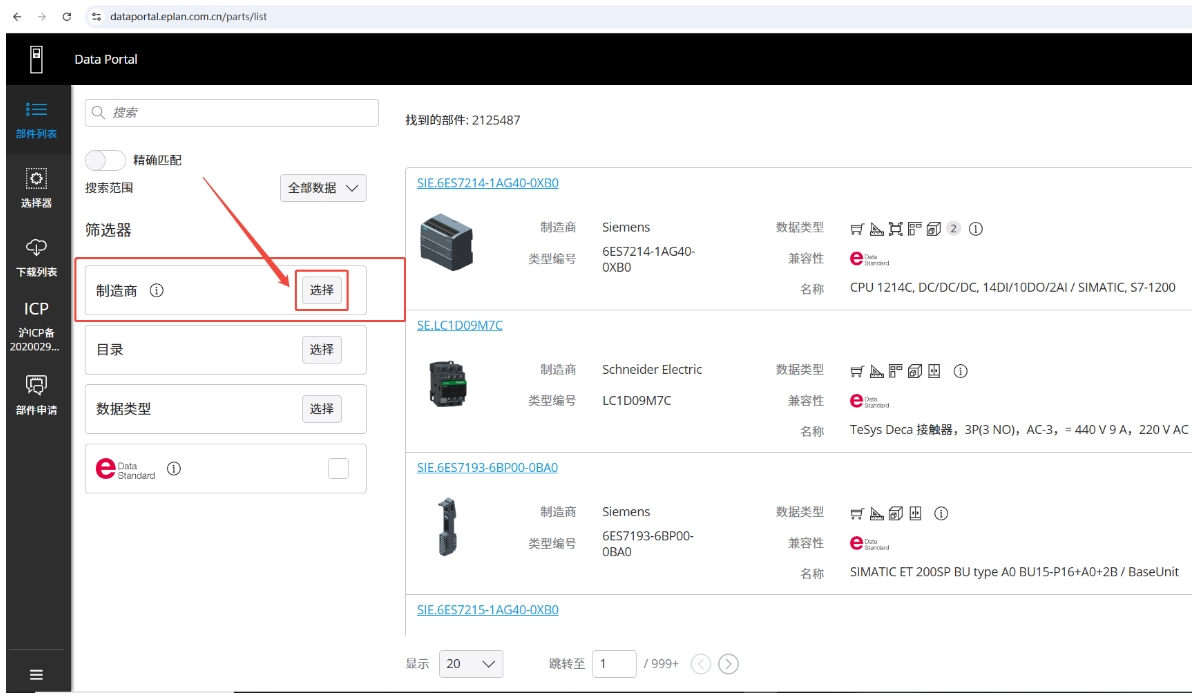Open the 全部数据 search scope dropdown
1199x700 pixels.
(x=323, y=187)
